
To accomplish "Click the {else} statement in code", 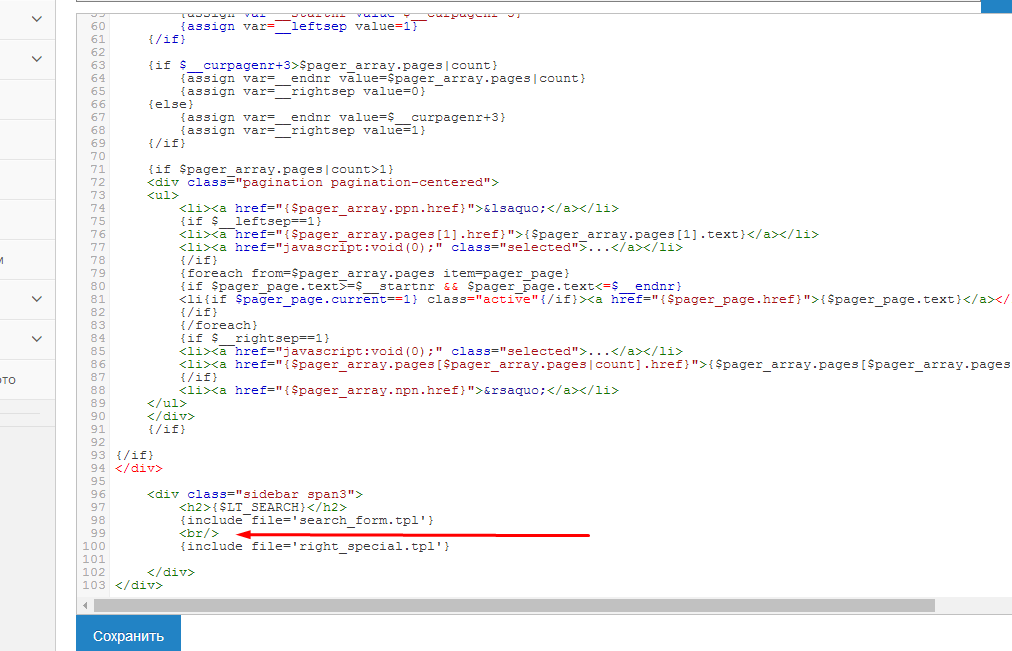I will pos(166,104).
